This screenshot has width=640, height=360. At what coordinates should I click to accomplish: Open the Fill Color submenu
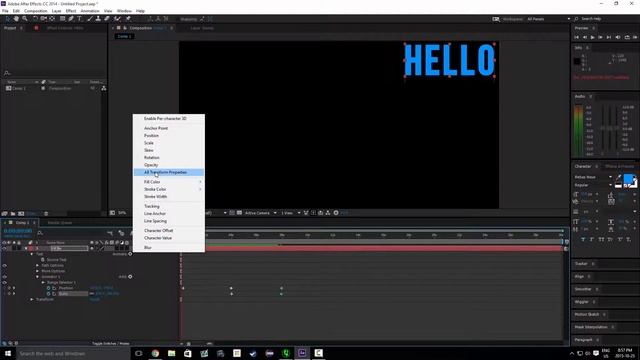pos(169,182)
